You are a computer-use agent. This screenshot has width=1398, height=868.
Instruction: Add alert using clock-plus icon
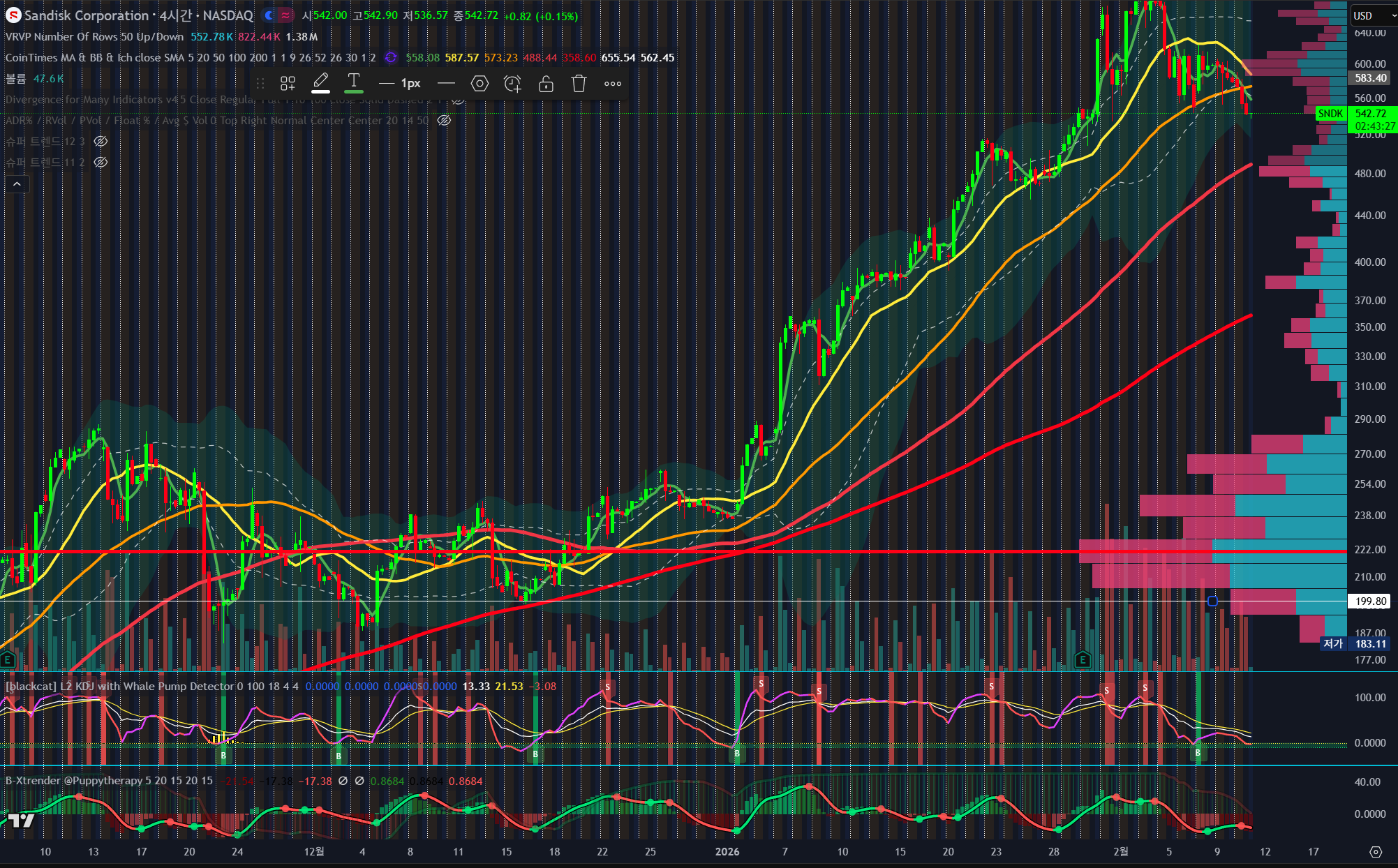point(512,84)
